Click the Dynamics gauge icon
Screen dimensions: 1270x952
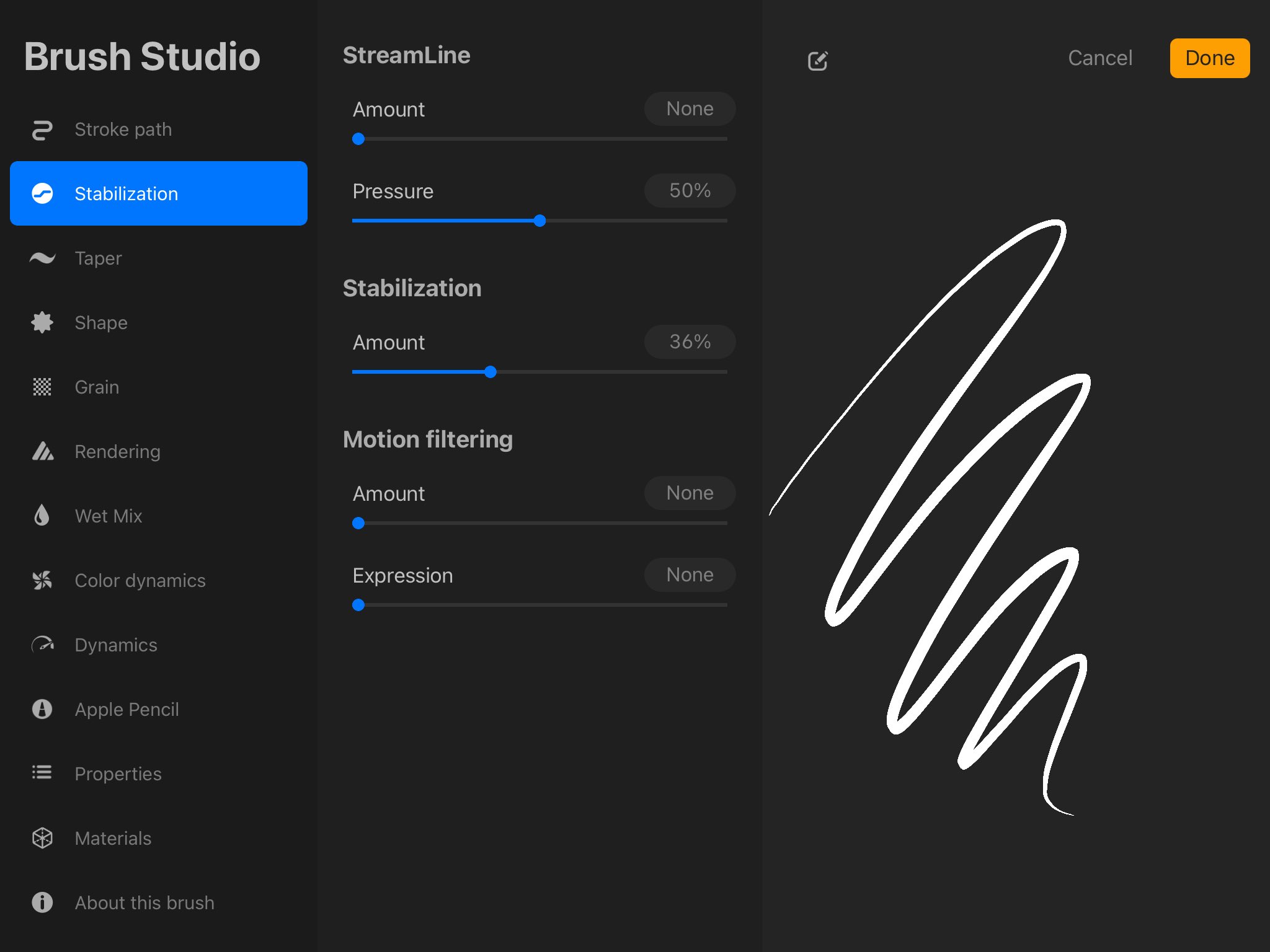click(42, 645)
